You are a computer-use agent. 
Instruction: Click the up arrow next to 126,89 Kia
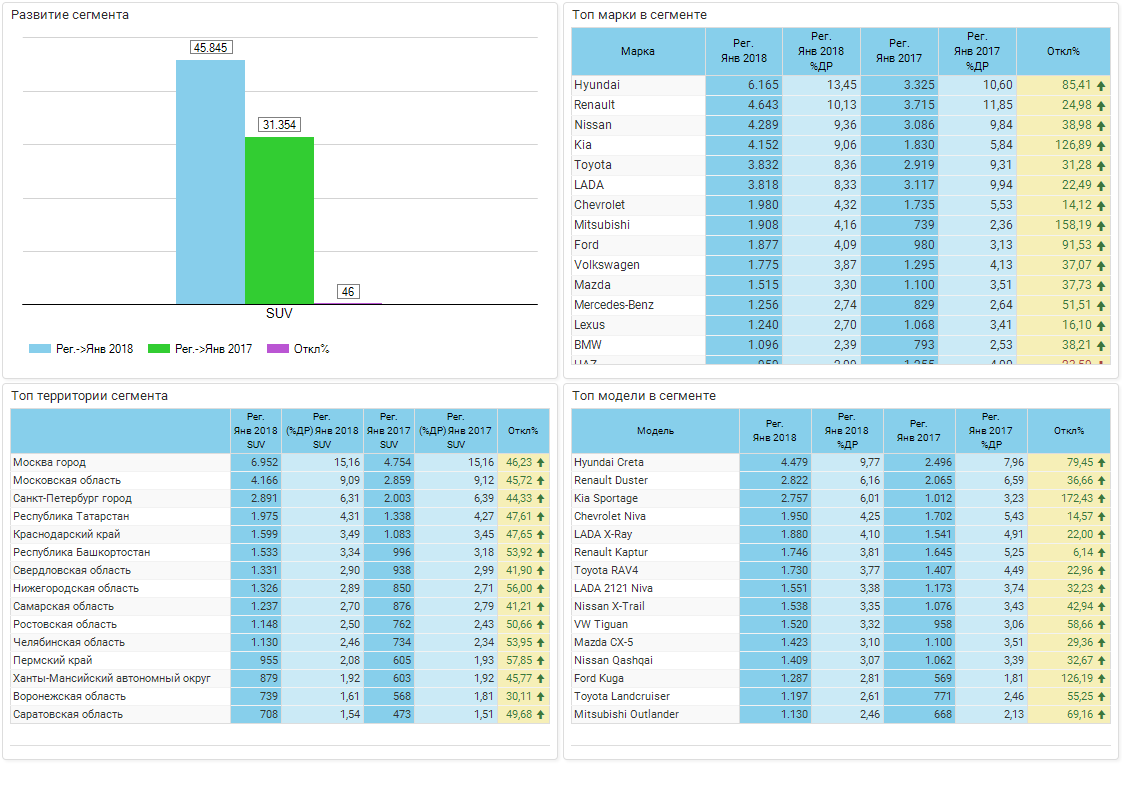[x=1101, y=146]
